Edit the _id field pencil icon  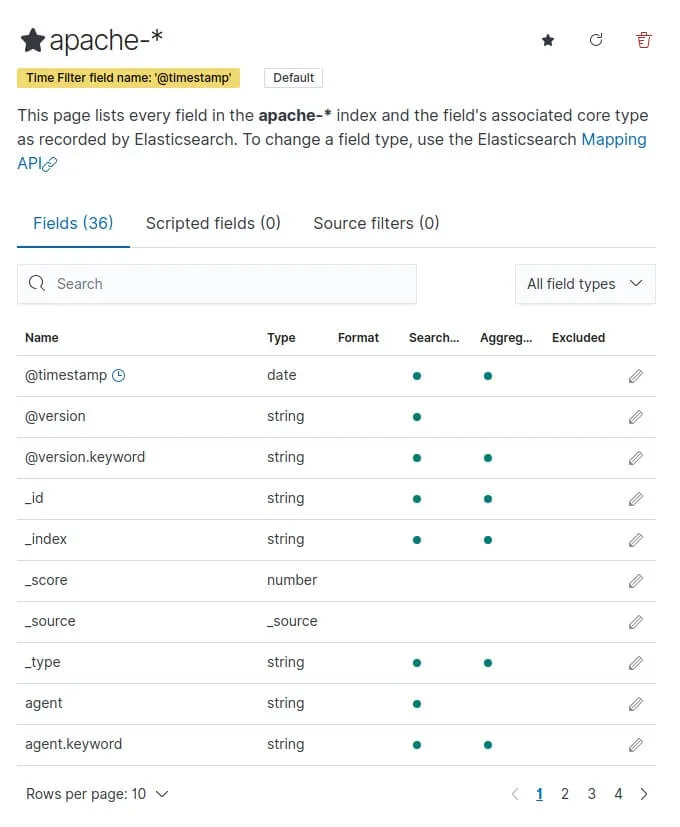[x=636, y=499]
